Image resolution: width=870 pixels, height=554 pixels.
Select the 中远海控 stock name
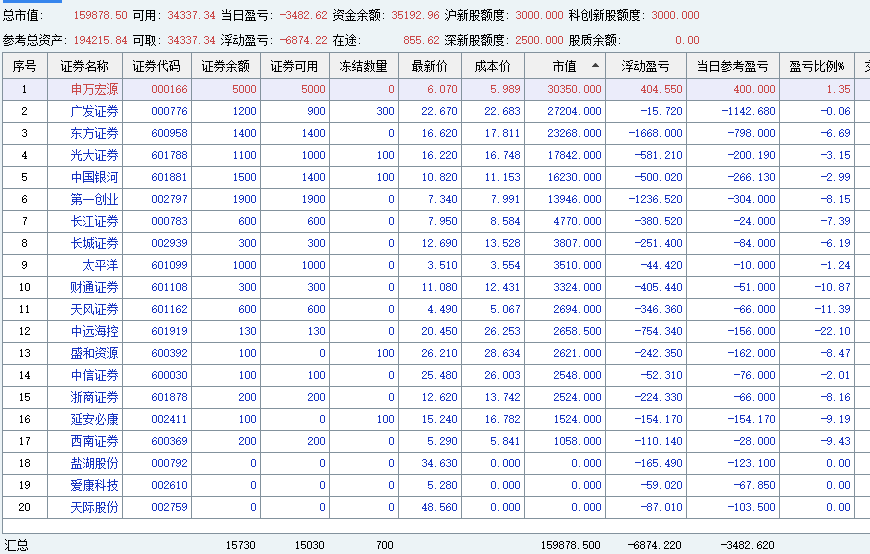[x=94, y=331]
